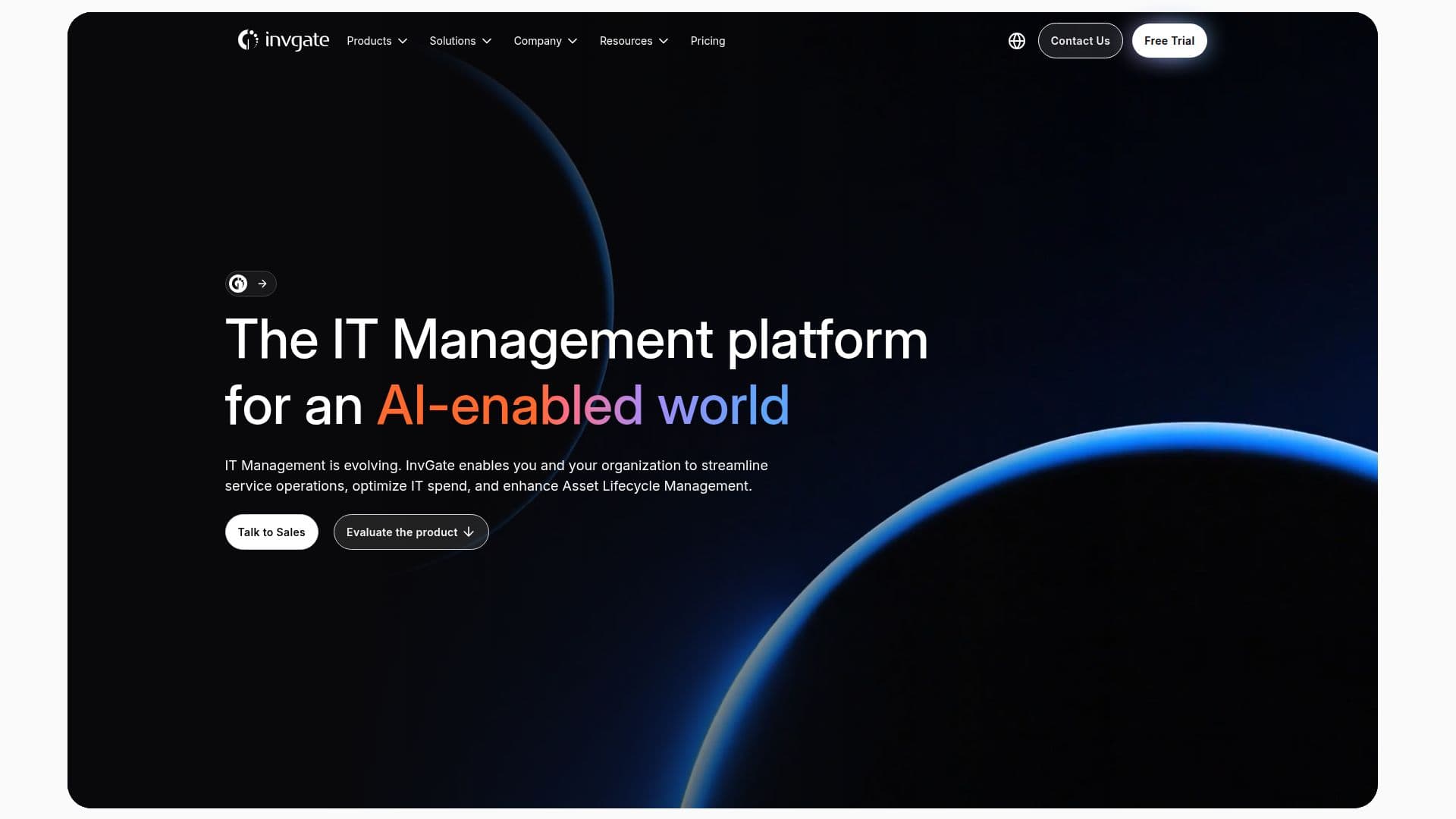
Task: Expand the Products dropdown menu
Action: point(377,41)
